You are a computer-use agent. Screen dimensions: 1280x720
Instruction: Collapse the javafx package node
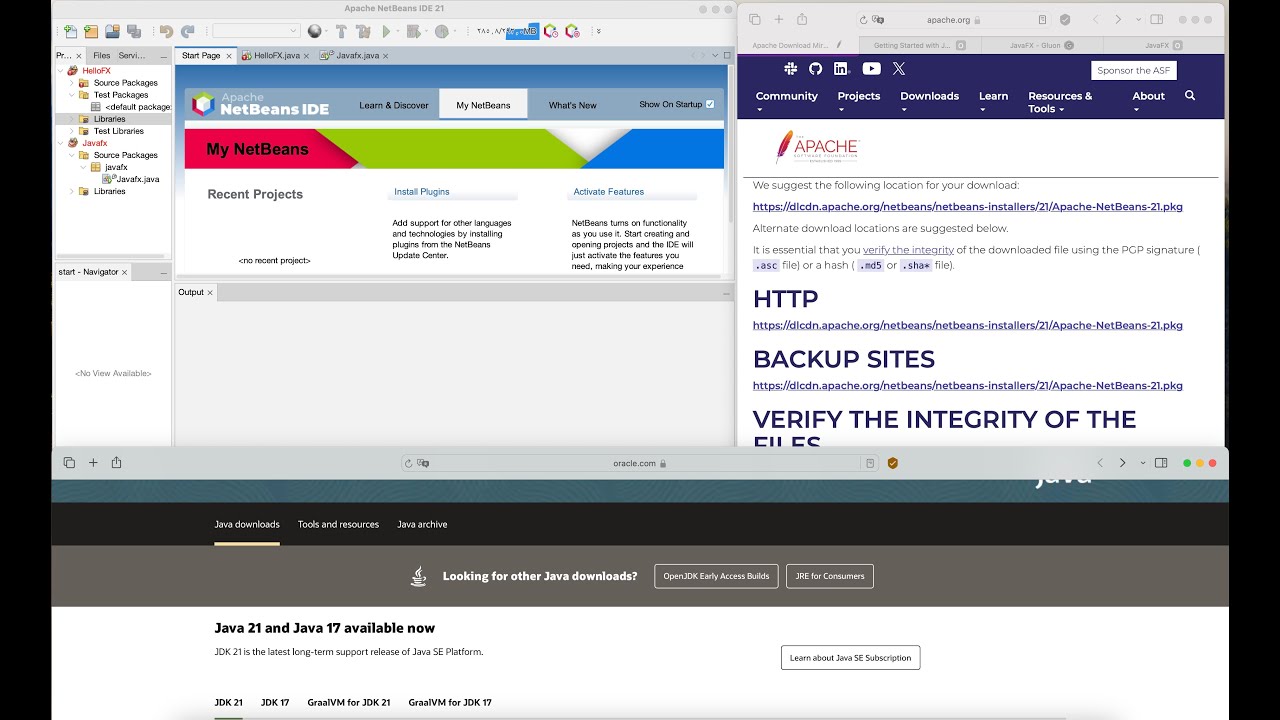click(x=84, y=167)
